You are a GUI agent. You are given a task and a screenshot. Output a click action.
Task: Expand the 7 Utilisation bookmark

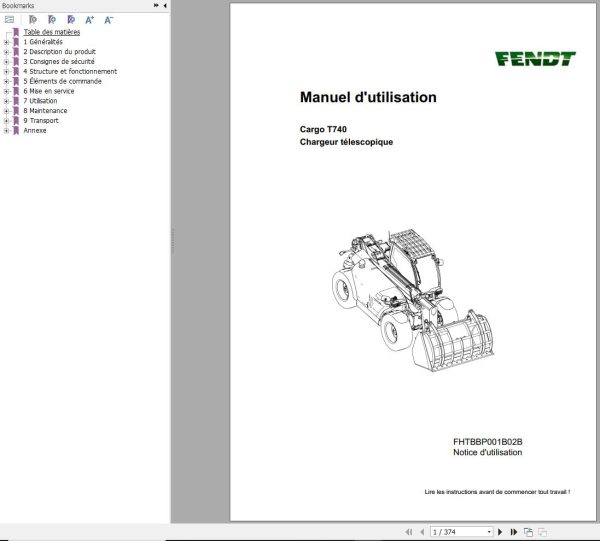(x=6, y=101)
